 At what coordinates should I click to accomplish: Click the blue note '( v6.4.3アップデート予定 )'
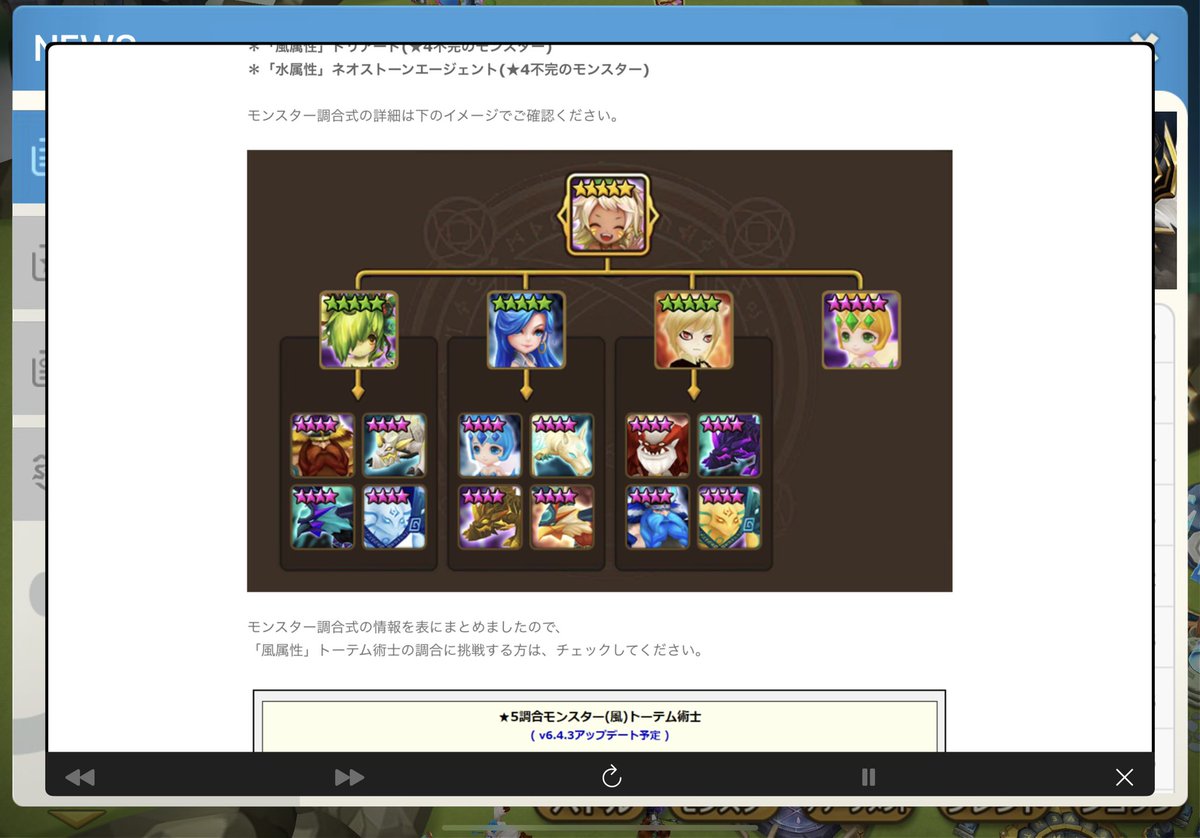coord(599,735)
